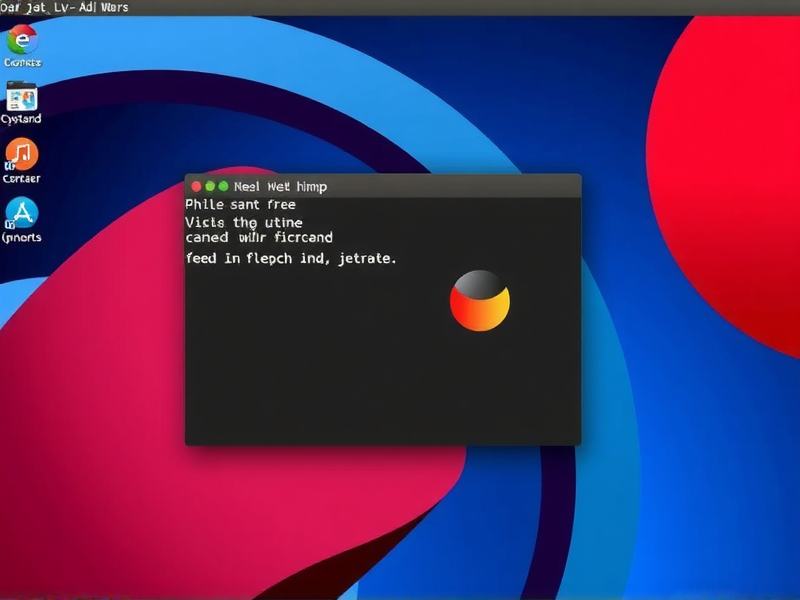The height and width of the screenshot is (600, 800).
Task: Expand the Wars menu at top right
Action: 117,8
